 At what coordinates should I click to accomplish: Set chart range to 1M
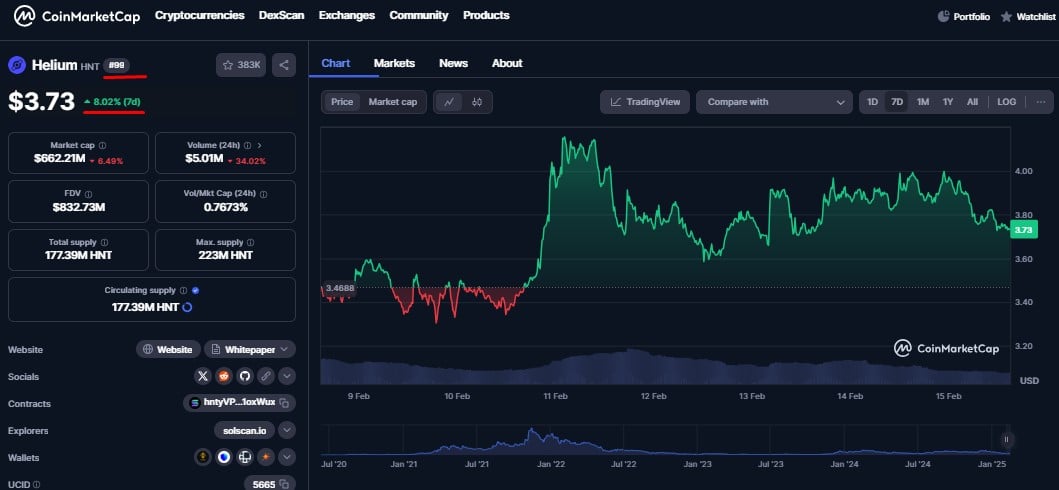(x=923, y=102)
